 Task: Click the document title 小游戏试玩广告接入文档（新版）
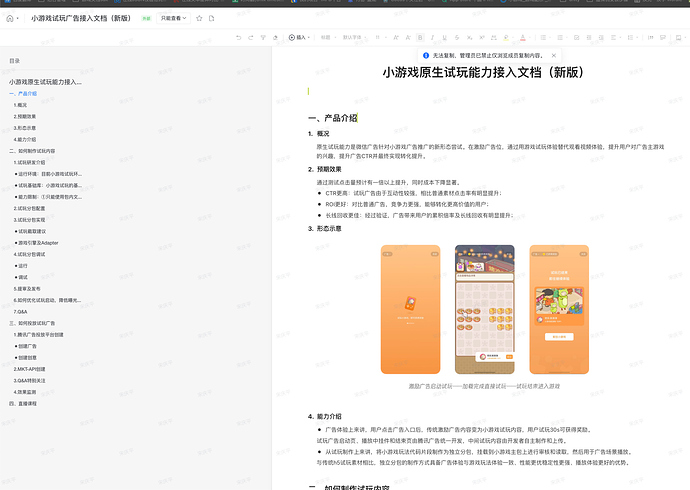81,18
